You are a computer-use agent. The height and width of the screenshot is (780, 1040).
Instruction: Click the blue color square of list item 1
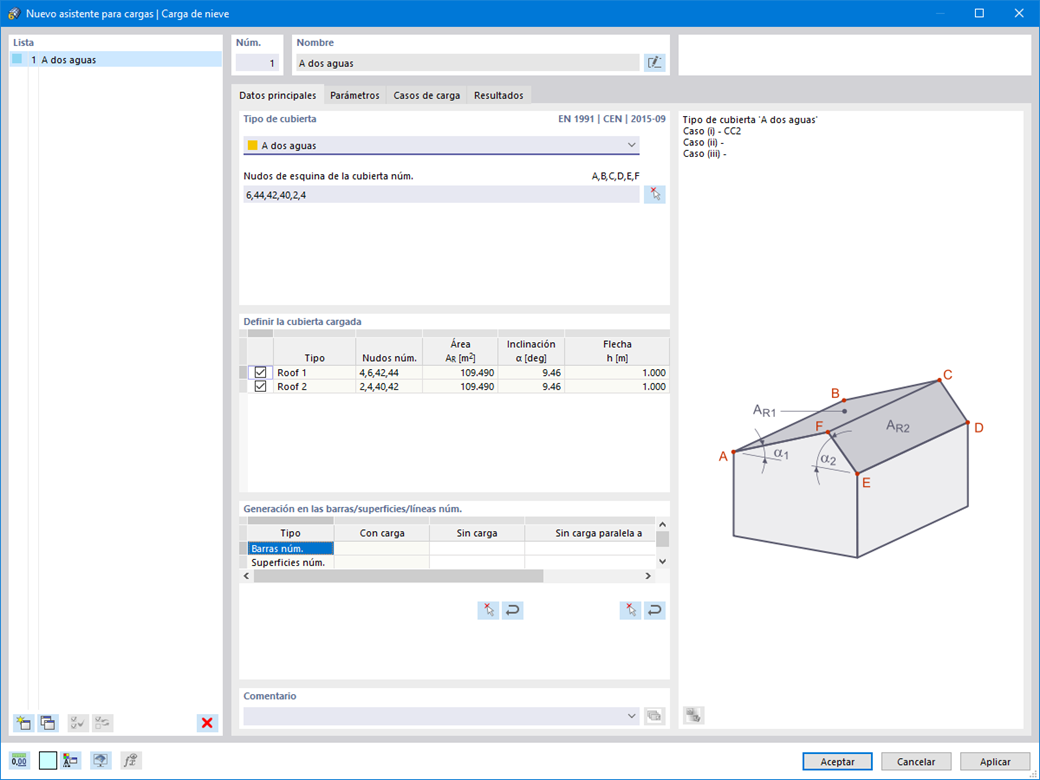click(x=17, y=59)
